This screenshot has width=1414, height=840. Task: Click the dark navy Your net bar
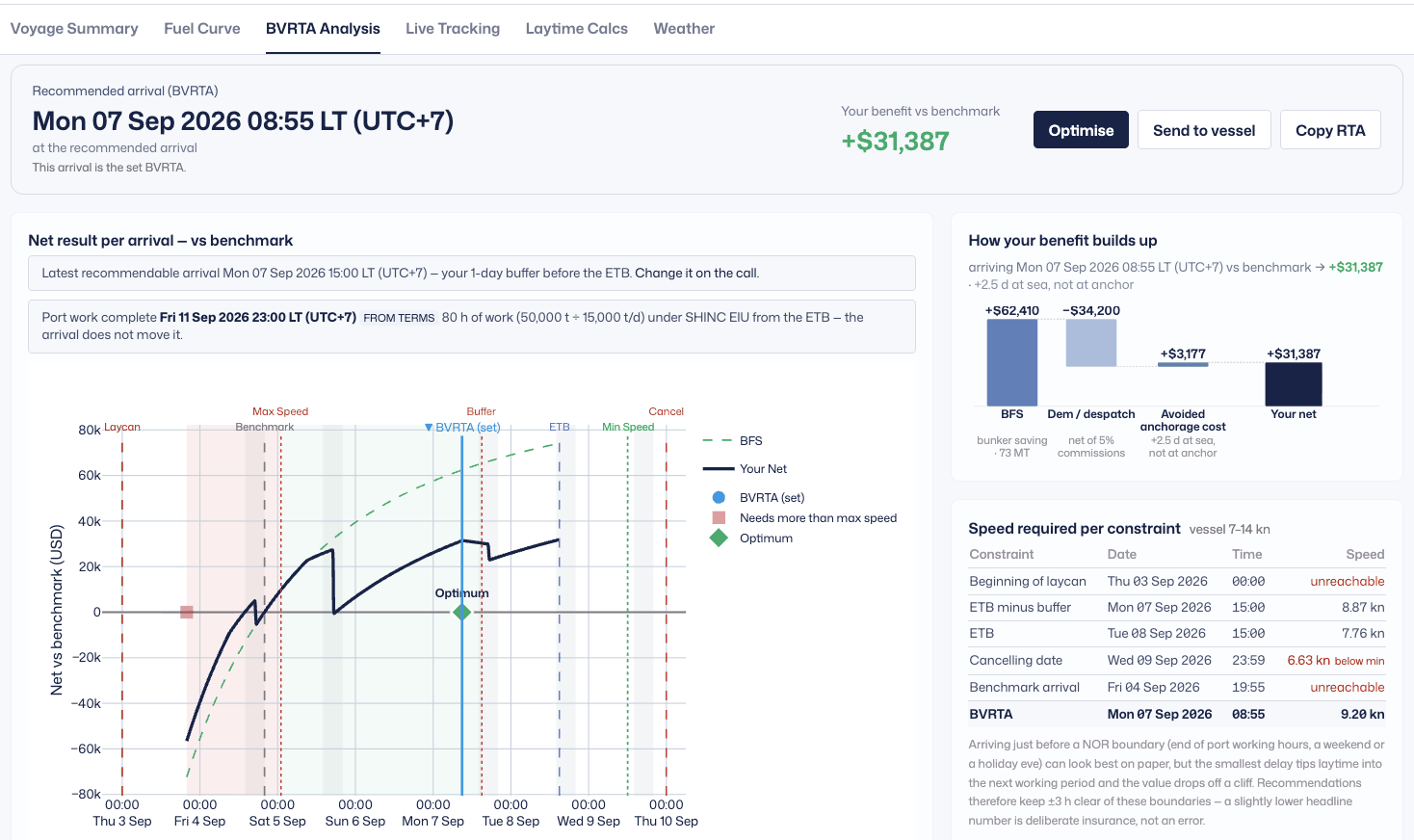[1294, 384]
